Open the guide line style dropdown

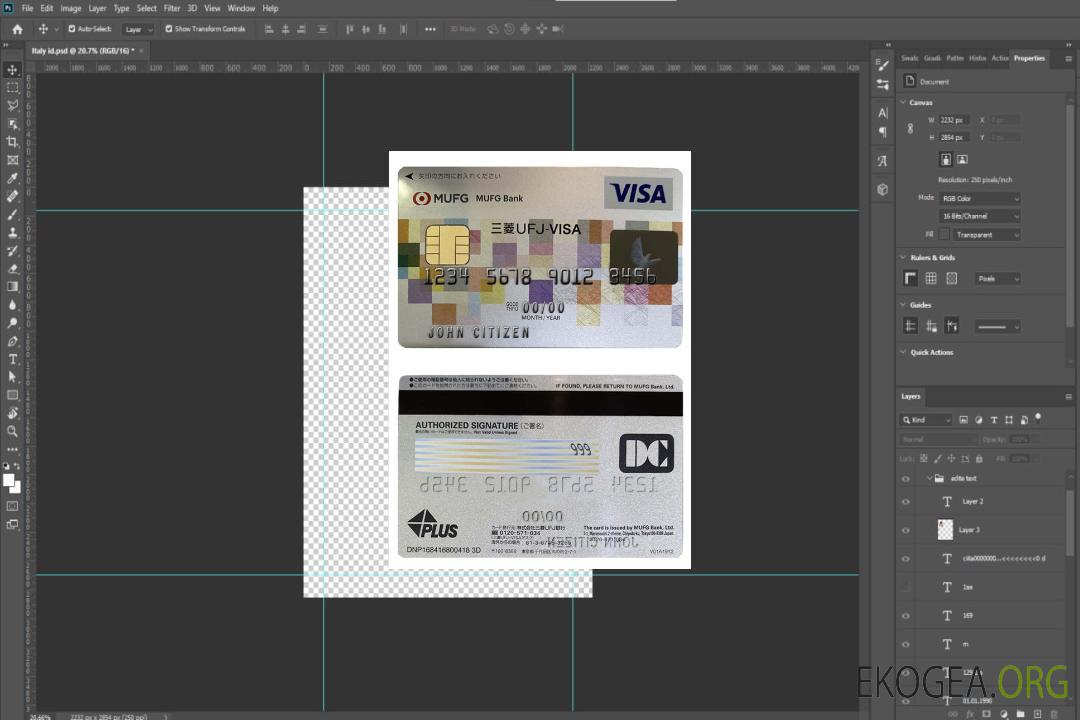point(997,327)
